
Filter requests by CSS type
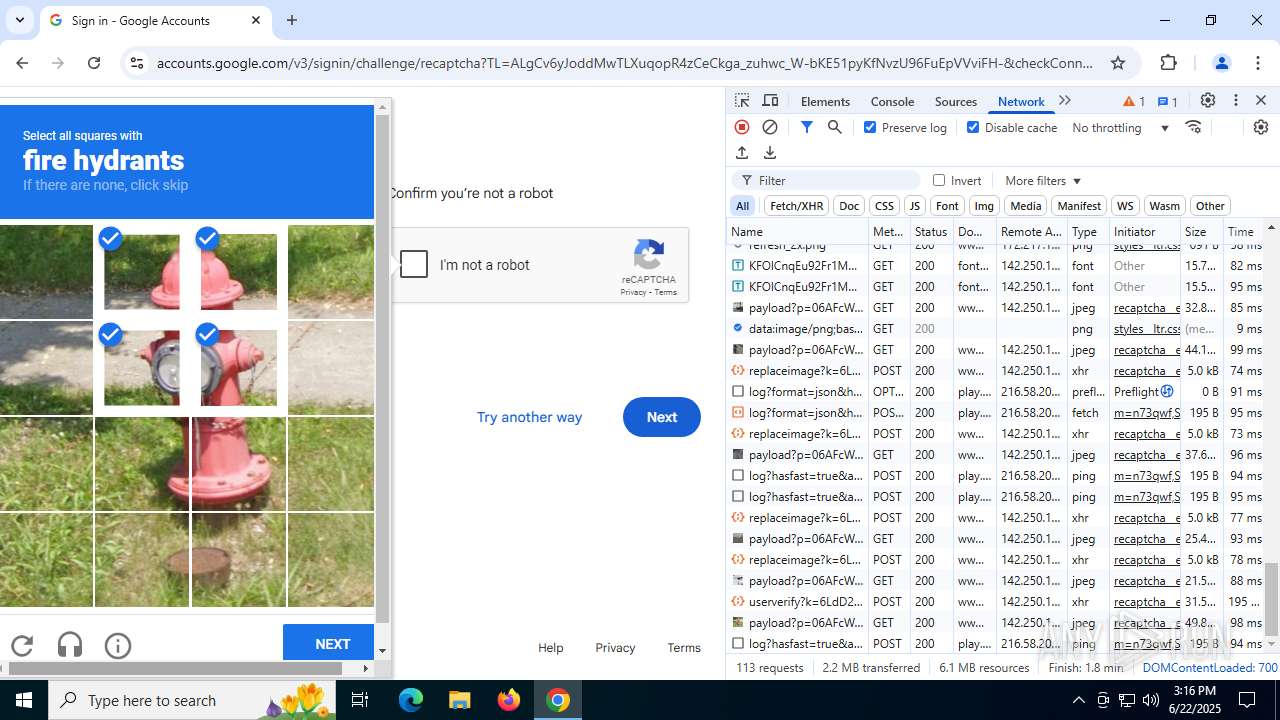tap(884, 206)
